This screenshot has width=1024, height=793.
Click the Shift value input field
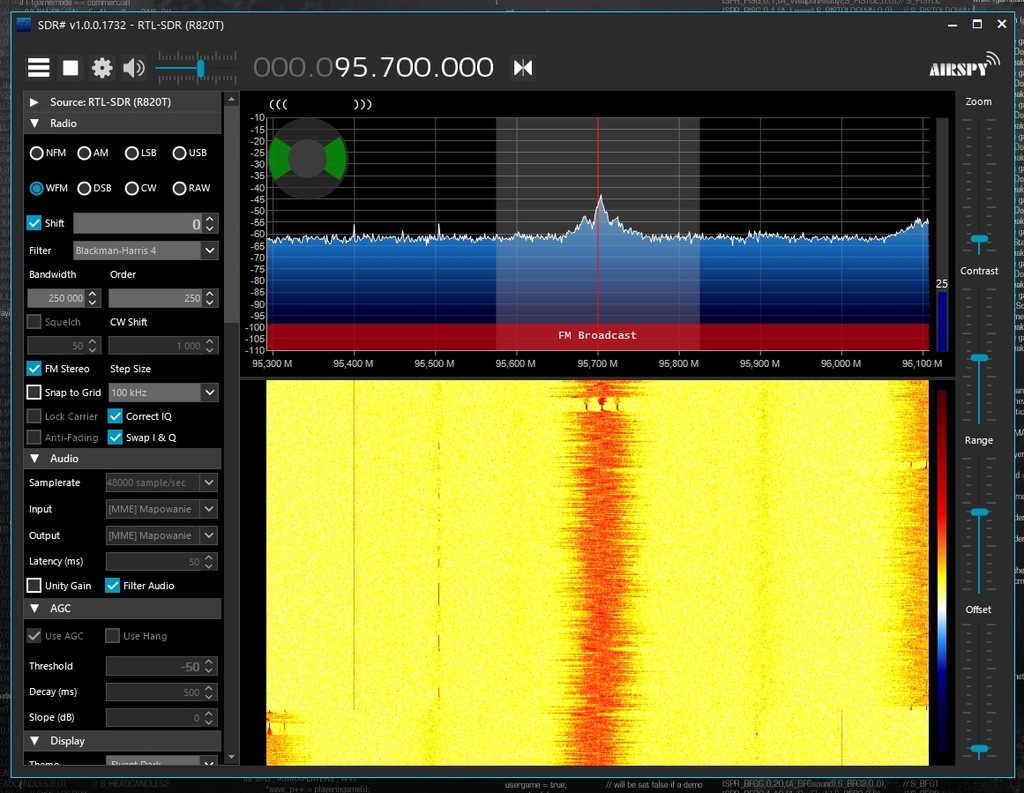138,223
